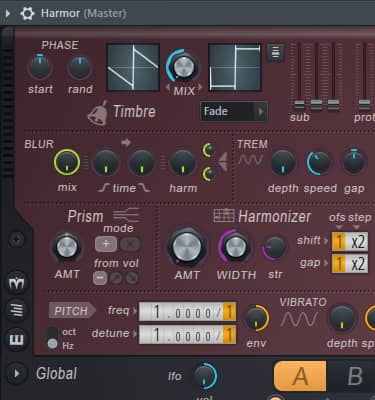The height and width of the screenshot is (400, 375).
Task: Click the upper small green blur knob
Action: point(209,150)
